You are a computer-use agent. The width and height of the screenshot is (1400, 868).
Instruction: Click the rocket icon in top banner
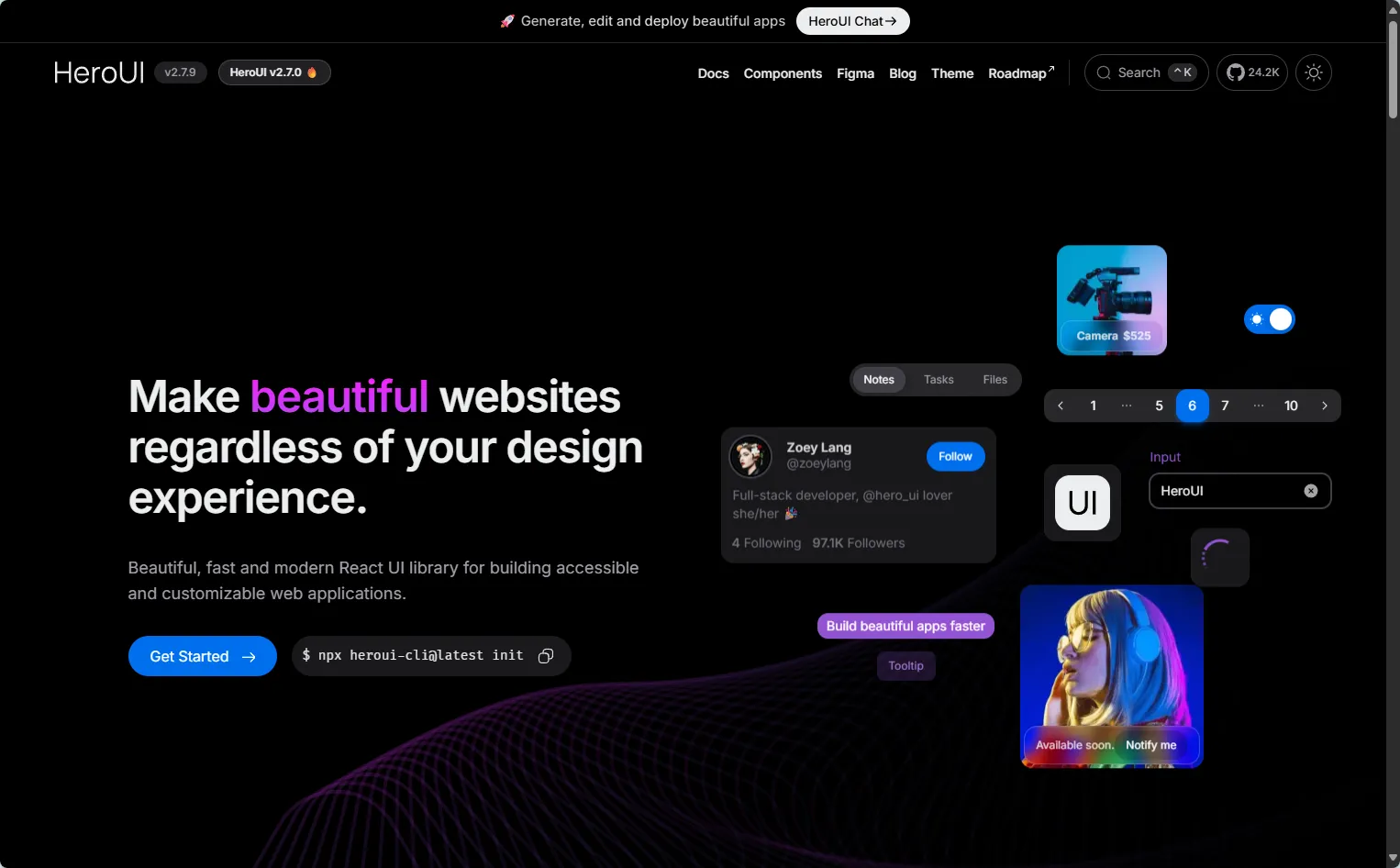click(x=507, y=21)
